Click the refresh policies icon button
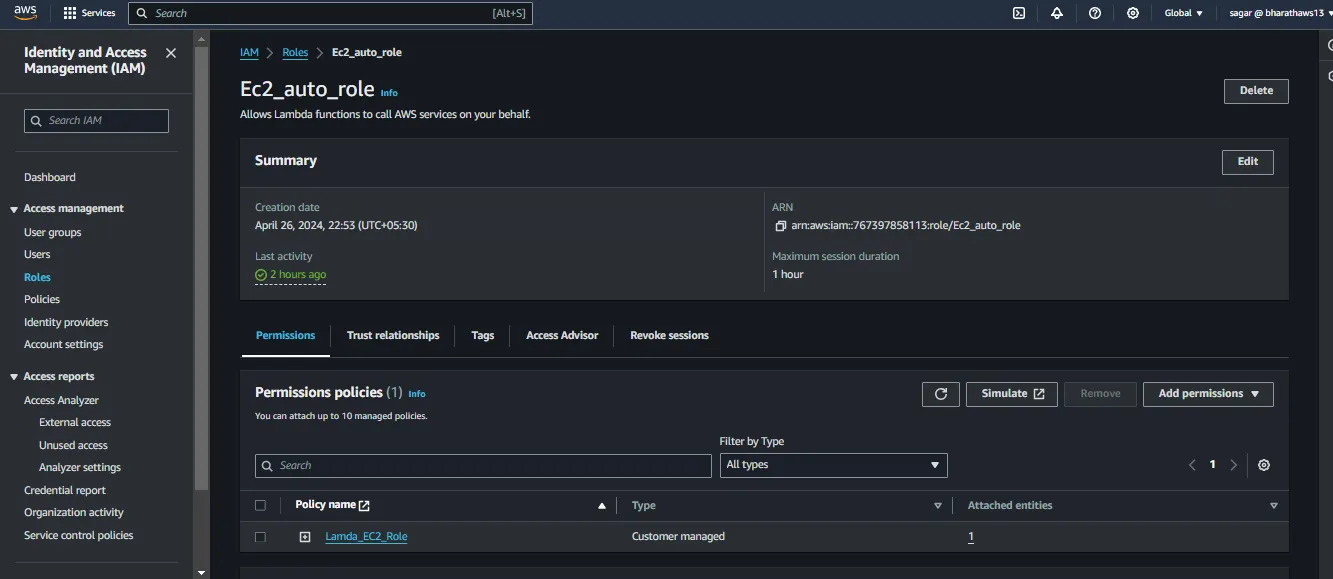The image size is (1333, 579). pyautogui.click(x=941, y=394)
